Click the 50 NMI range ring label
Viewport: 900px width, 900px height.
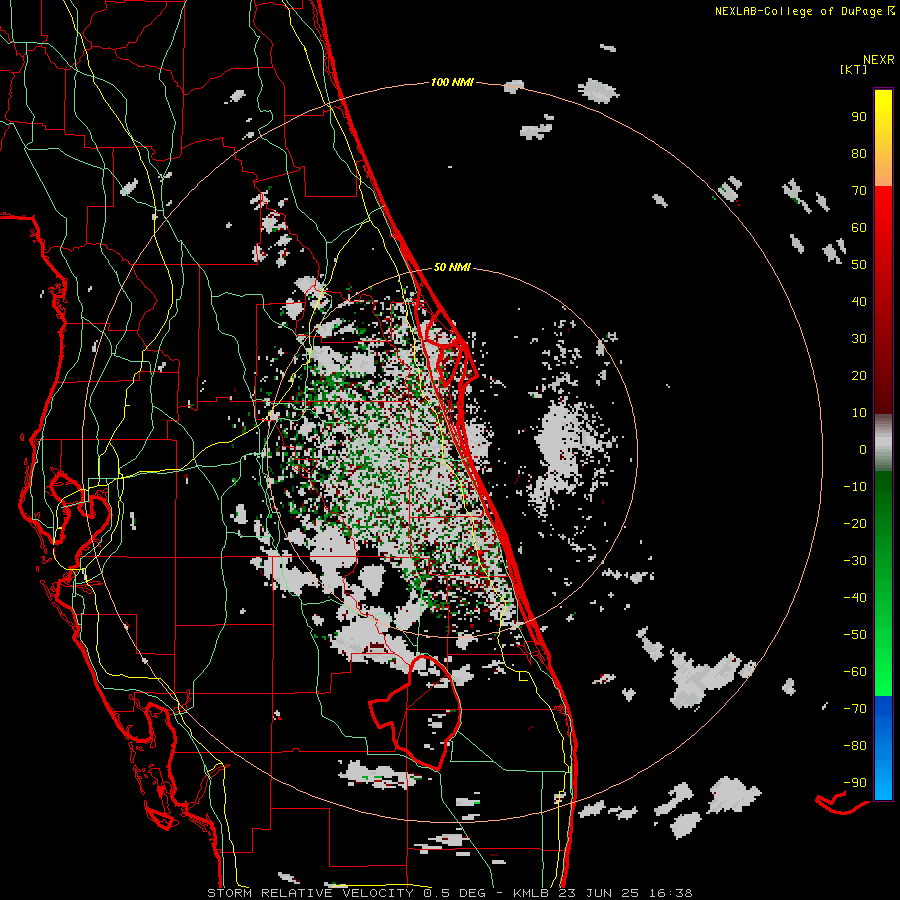452,267
